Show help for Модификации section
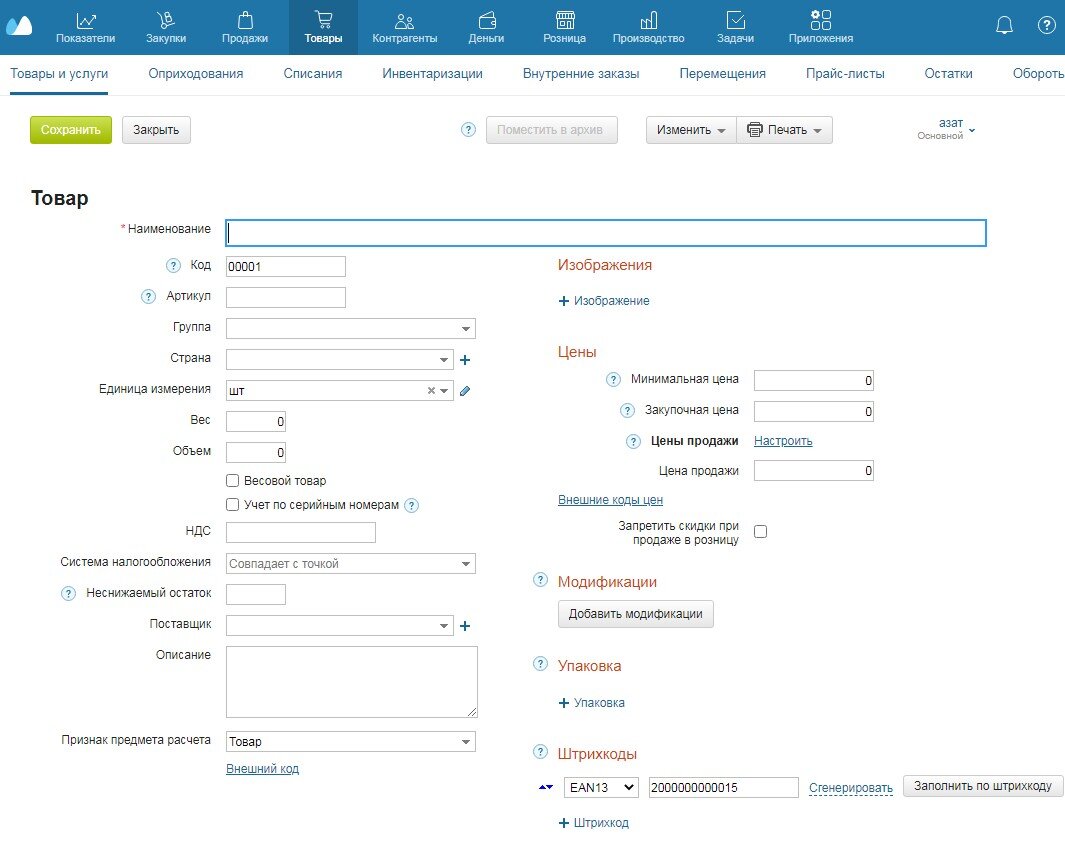Screen dimensions: 1065x841 (541, 579)
